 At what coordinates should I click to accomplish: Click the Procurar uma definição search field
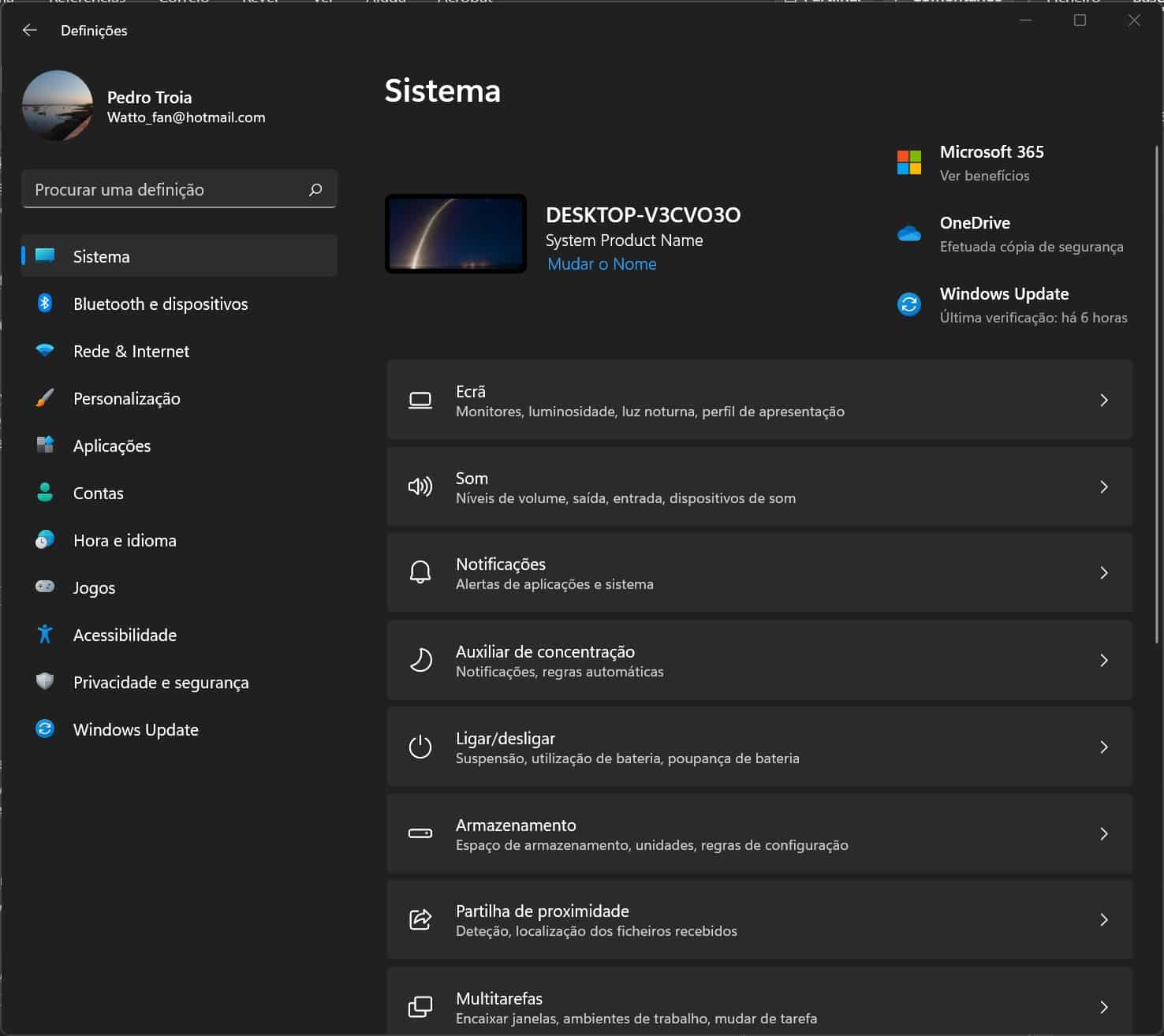(x=180, y=189)
